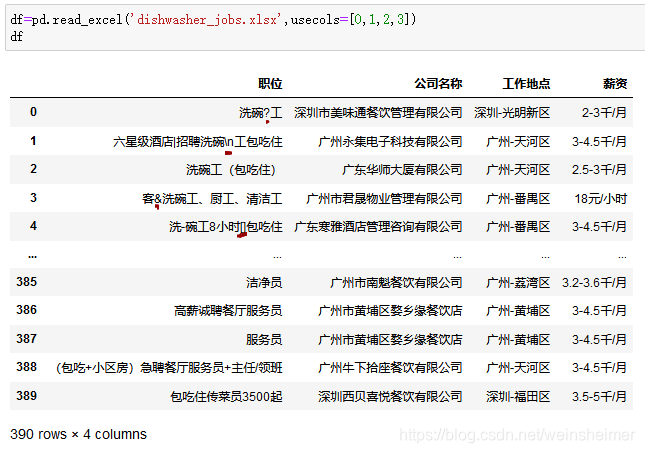Viewport: 645px width, 453px height.
Task: Click the cell 洗碗?工
Action: (261, 113)
